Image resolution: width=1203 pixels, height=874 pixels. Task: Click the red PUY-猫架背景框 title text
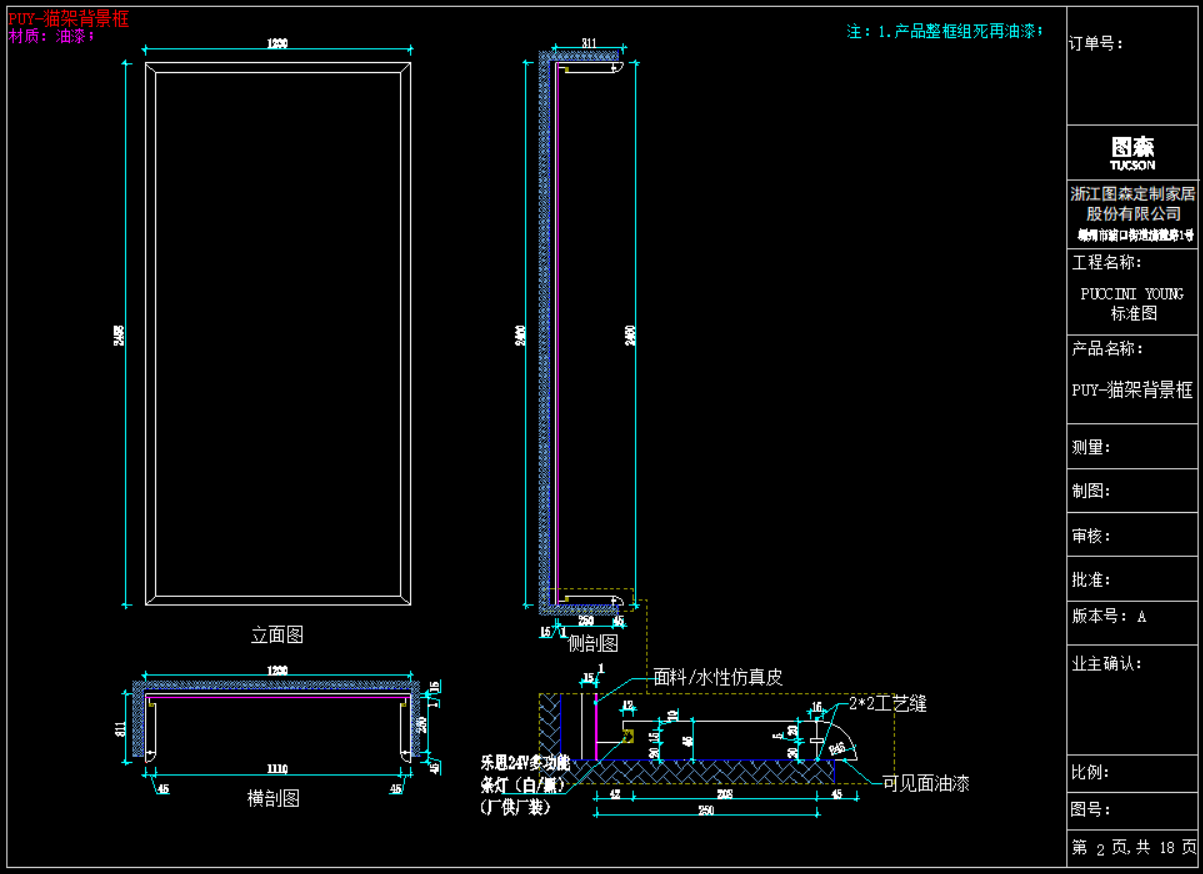pos(68,19)
